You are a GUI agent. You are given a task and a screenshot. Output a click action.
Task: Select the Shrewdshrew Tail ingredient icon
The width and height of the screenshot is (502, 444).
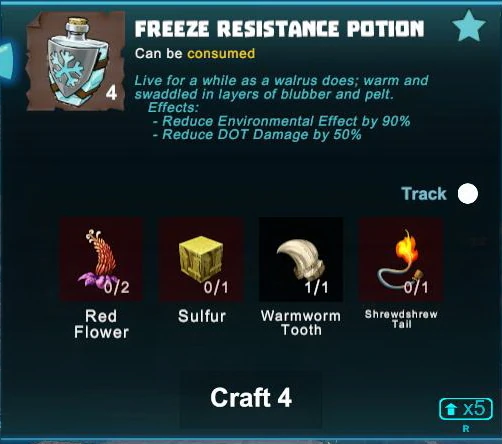click(x=401, y=259)
